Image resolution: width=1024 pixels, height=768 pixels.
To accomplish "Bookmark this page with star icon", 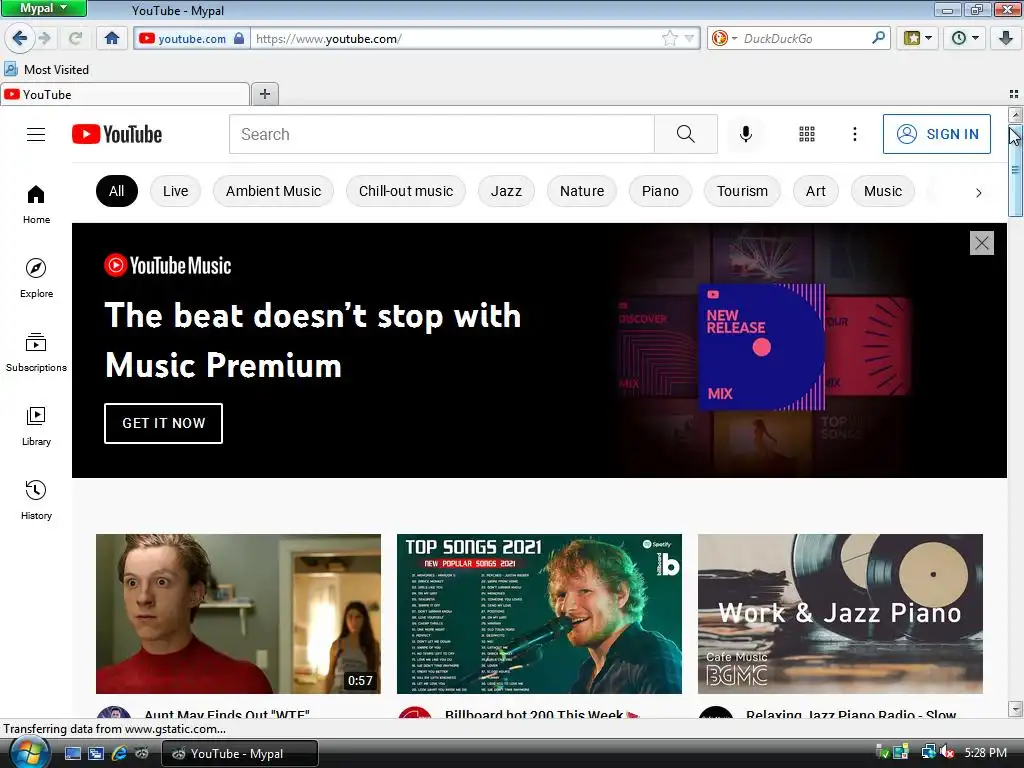I will click(x=669, y=39).
